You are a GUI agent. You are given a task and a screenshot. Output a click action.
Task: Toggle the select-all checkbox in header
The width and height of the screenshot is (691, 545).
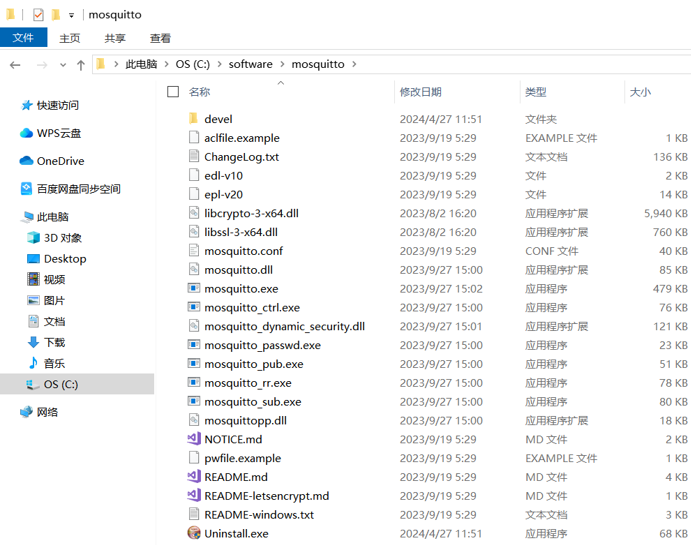pyautogui.click(x=173, y=92)
